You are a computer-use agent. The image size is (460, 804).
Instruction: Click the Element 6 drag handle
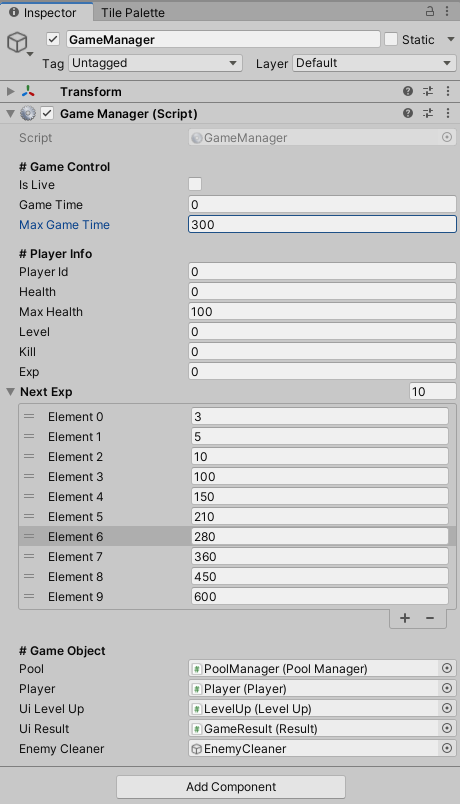point(29,536)
